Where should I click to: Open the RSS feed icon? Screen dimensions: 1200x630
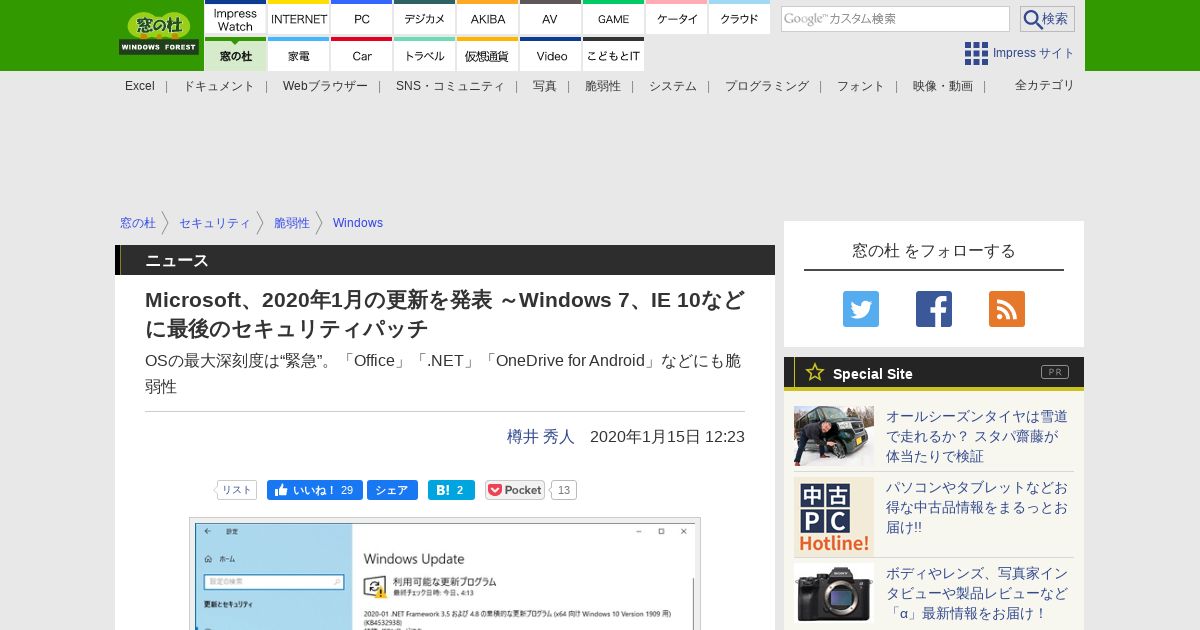1007,309
